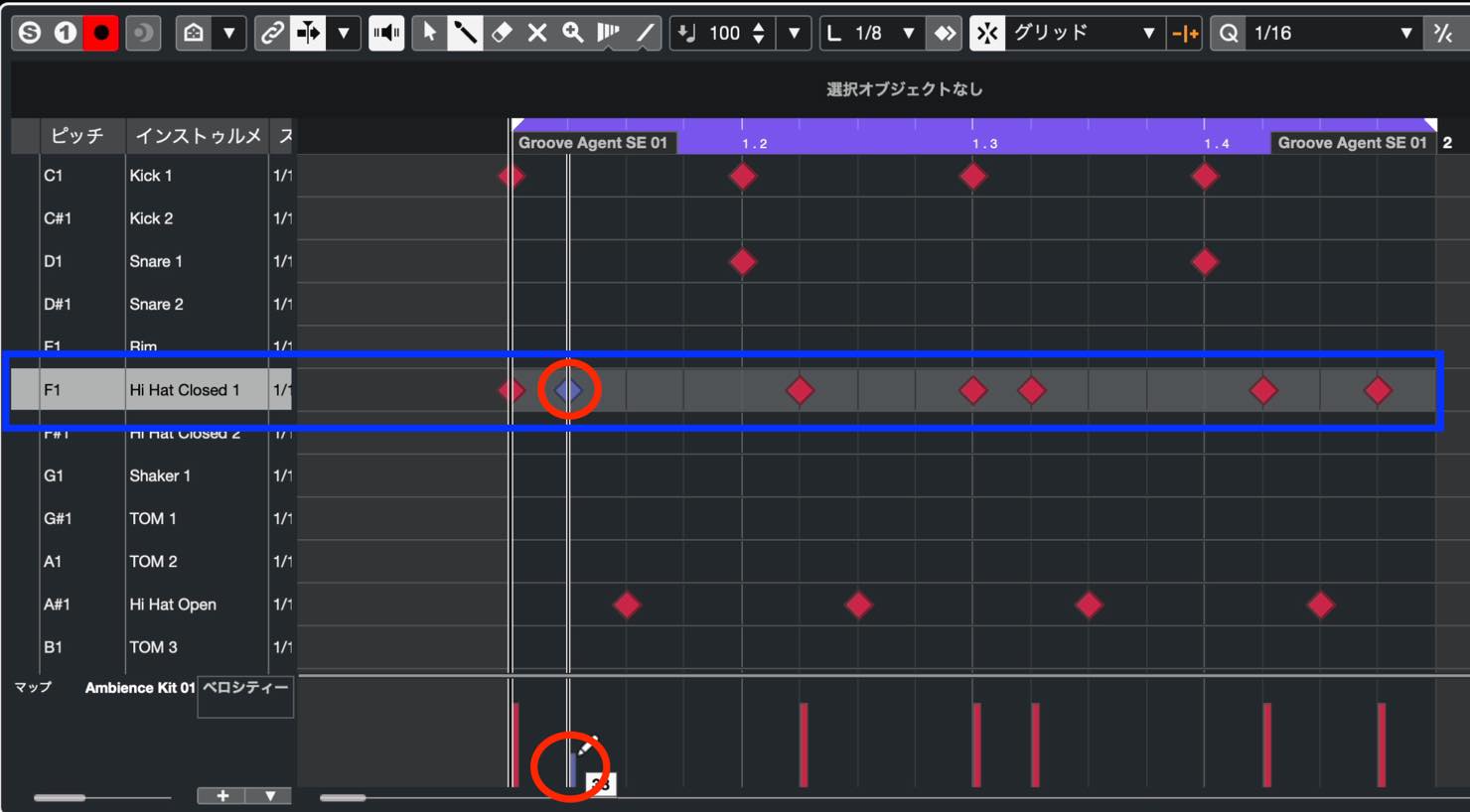Select the Line draw tool
Screen dimensions: 1470x812
645,33
